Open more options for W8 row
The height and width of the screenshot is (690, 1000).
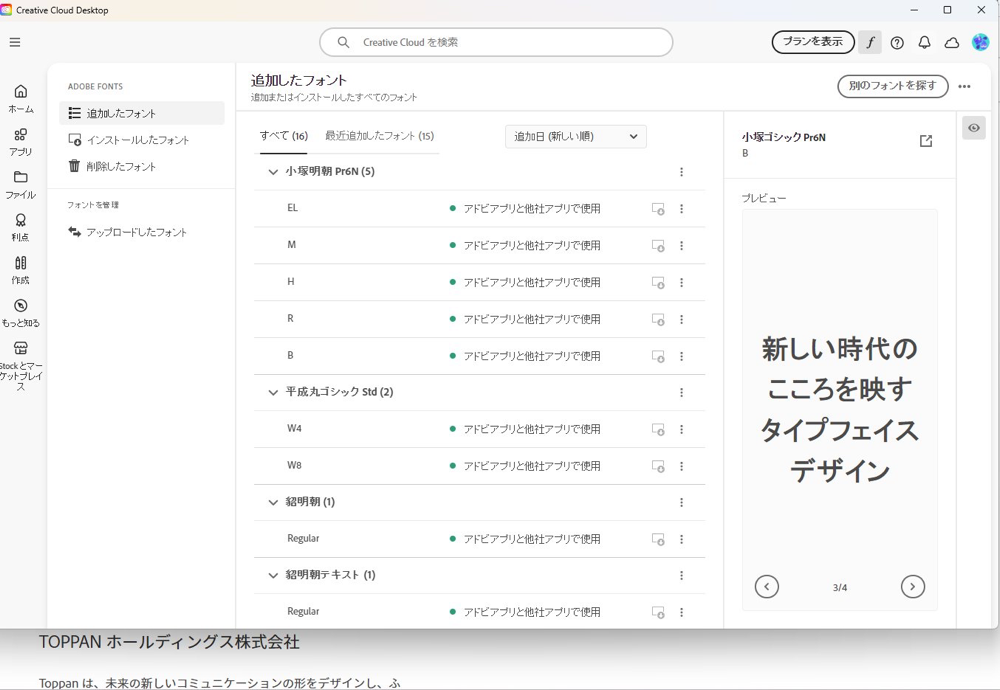pyautogui.click(x=682, y=467)
